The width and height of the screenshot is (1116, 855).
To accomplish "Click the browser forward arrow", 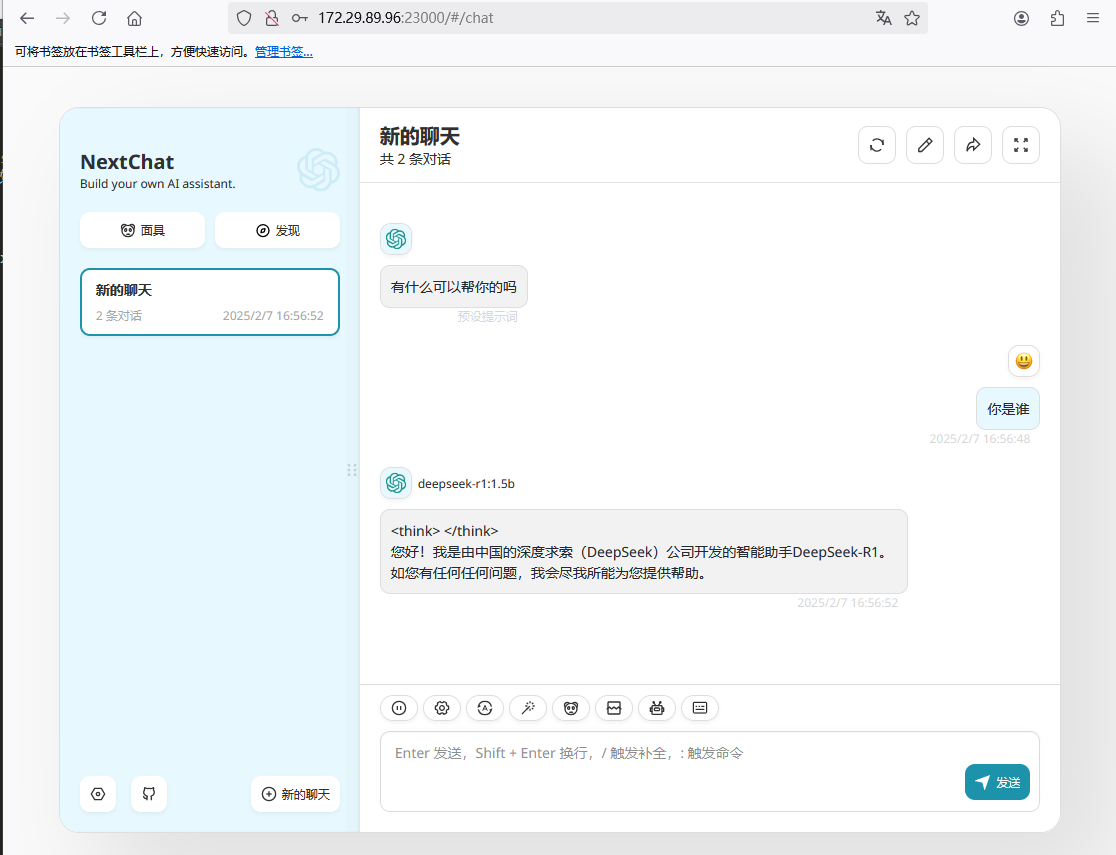I will (x=63, y=19).
